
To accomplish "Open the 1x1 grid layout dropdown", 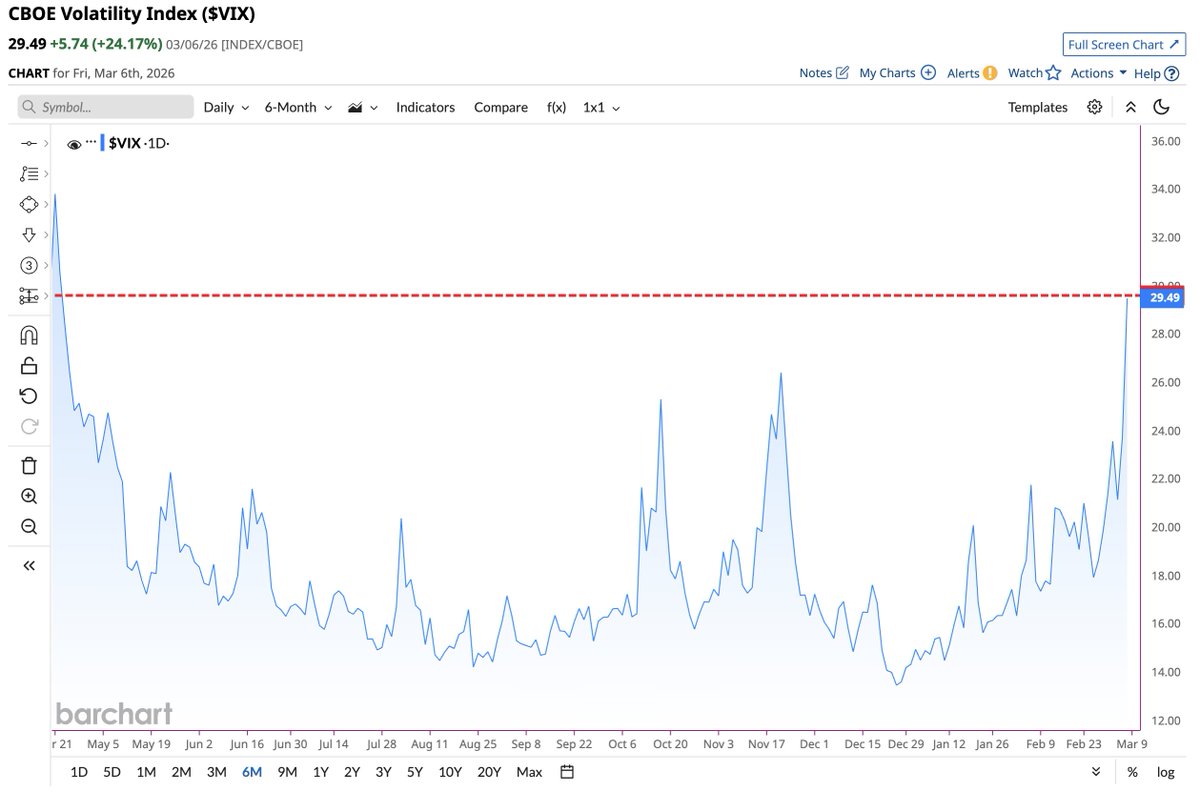I will [x=602, y=107].
